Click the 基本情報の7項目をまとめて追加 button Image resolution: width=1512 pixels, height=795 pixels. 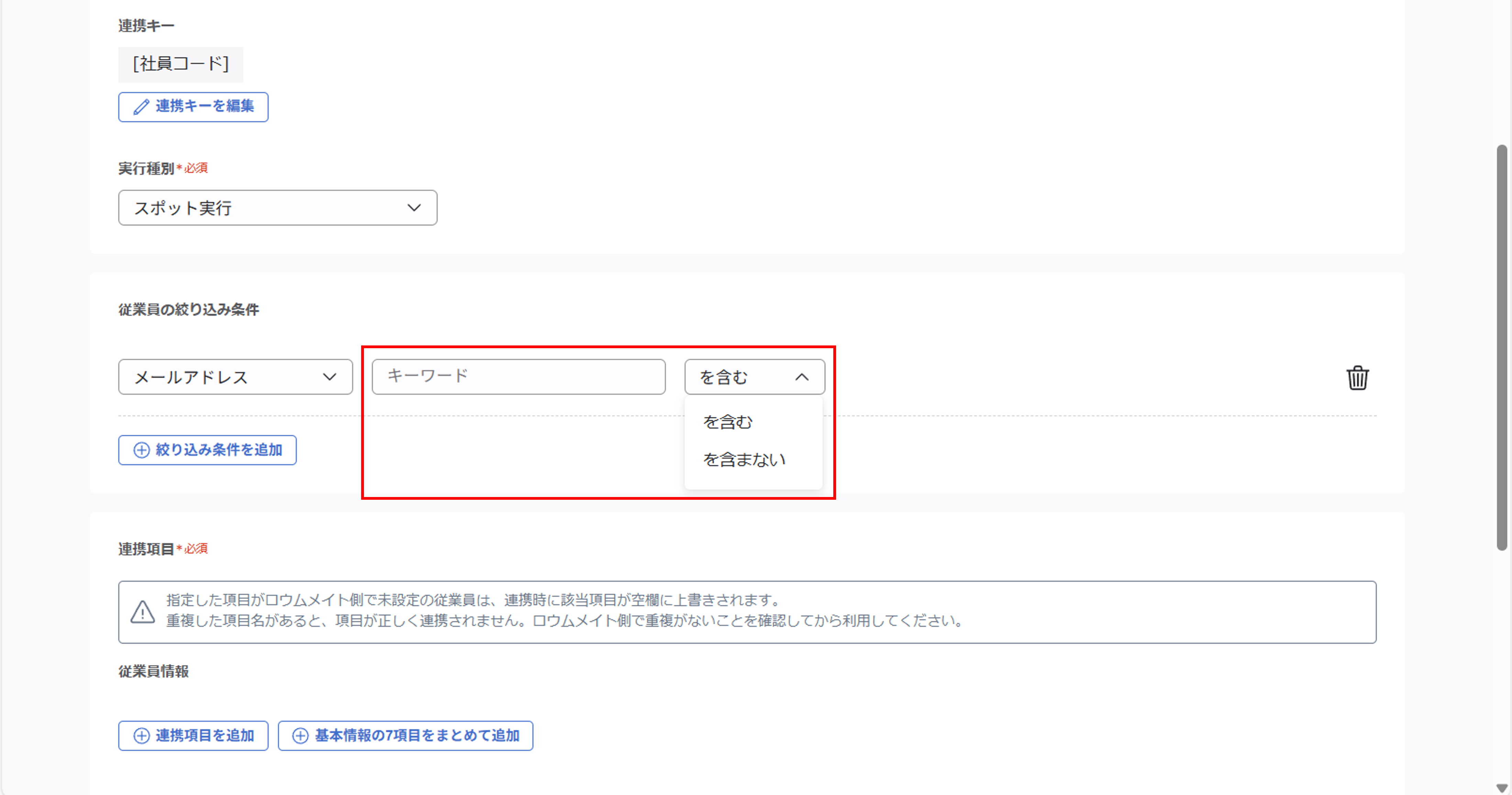click(x=404, y=736)
